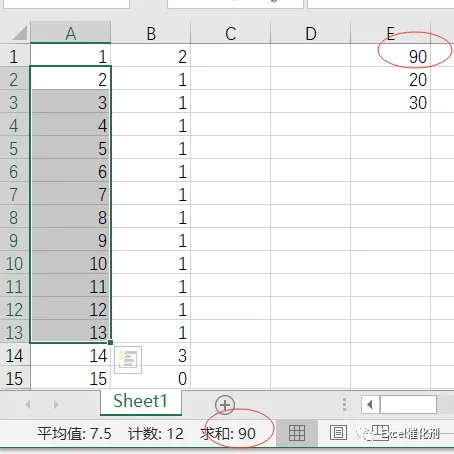Select column D header
Image resolution: width=454 pixels, height=454 pixels.
311,32
